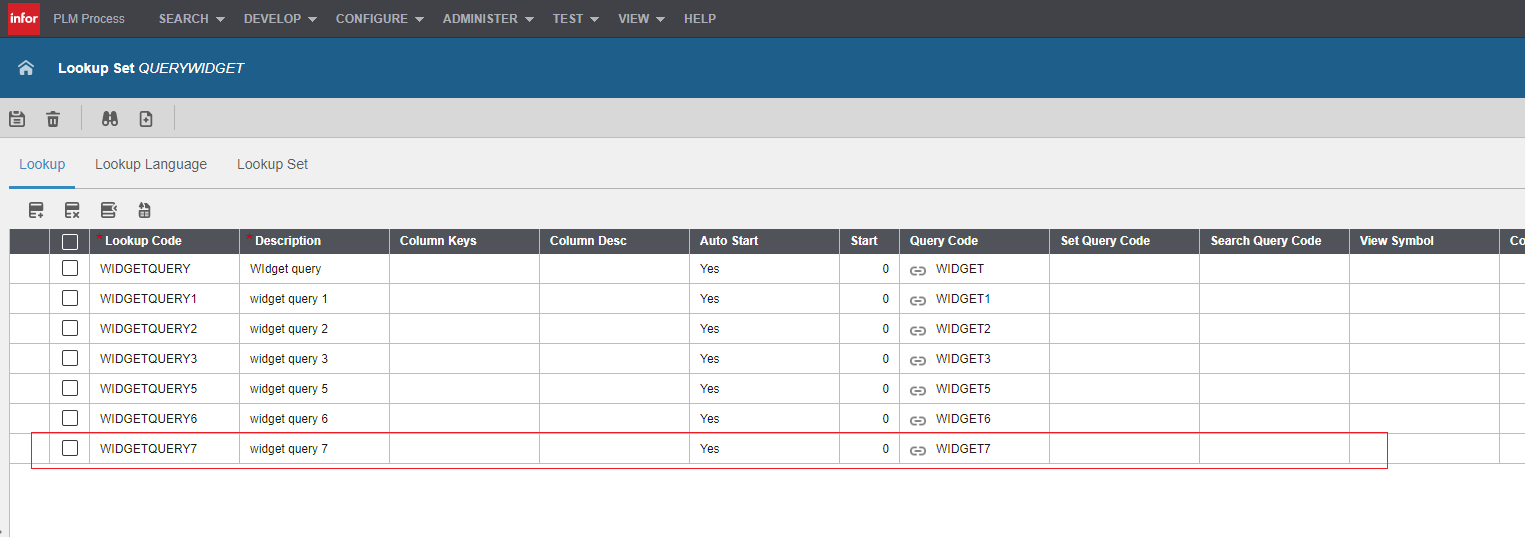
Task: Tick the select-all checkbox in grid header
Action: click(x=70, y=241)
